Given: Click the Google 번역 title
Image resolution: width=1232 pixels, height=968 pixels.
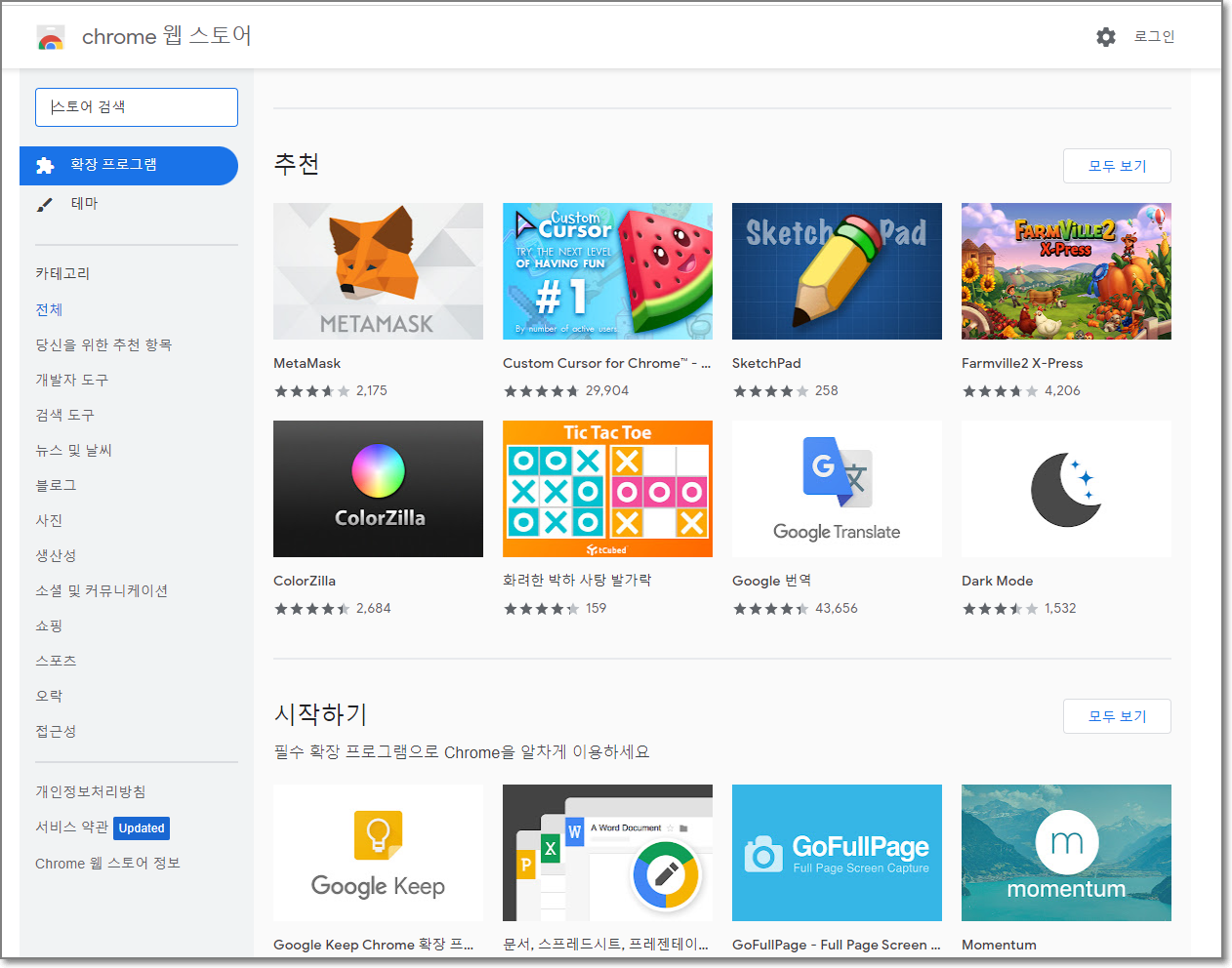Looking at the screenshot, I should pyautogui.click(x=771, y=581).
